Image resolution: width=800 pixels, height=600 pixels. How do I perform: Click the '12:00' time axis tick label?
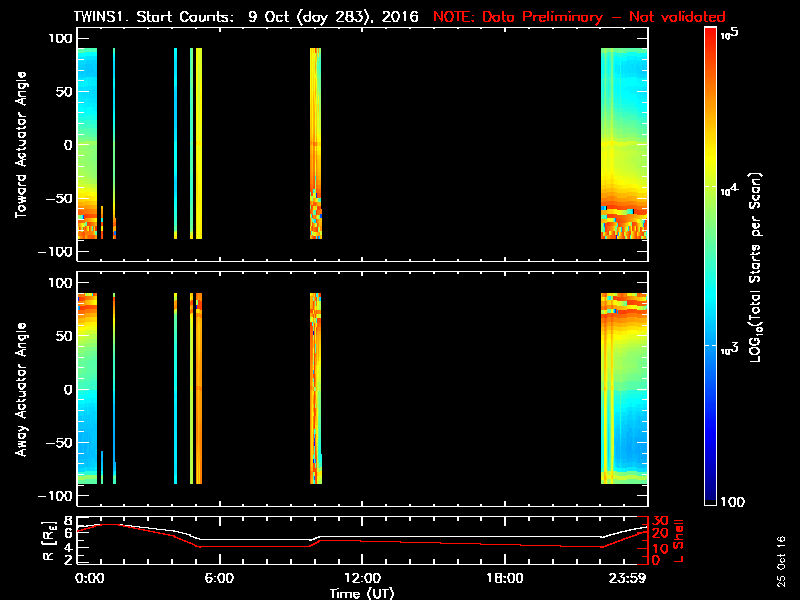362,578
